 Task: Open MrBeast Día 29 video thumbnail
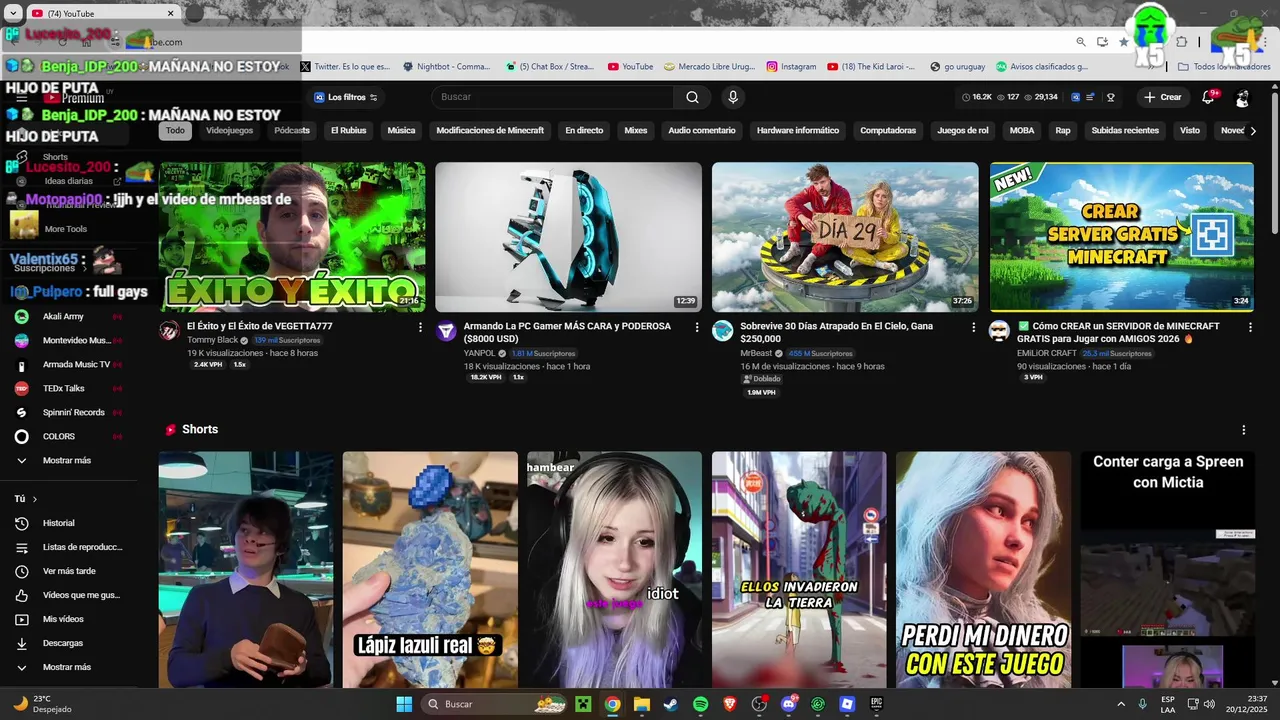(x=845, y=237)
